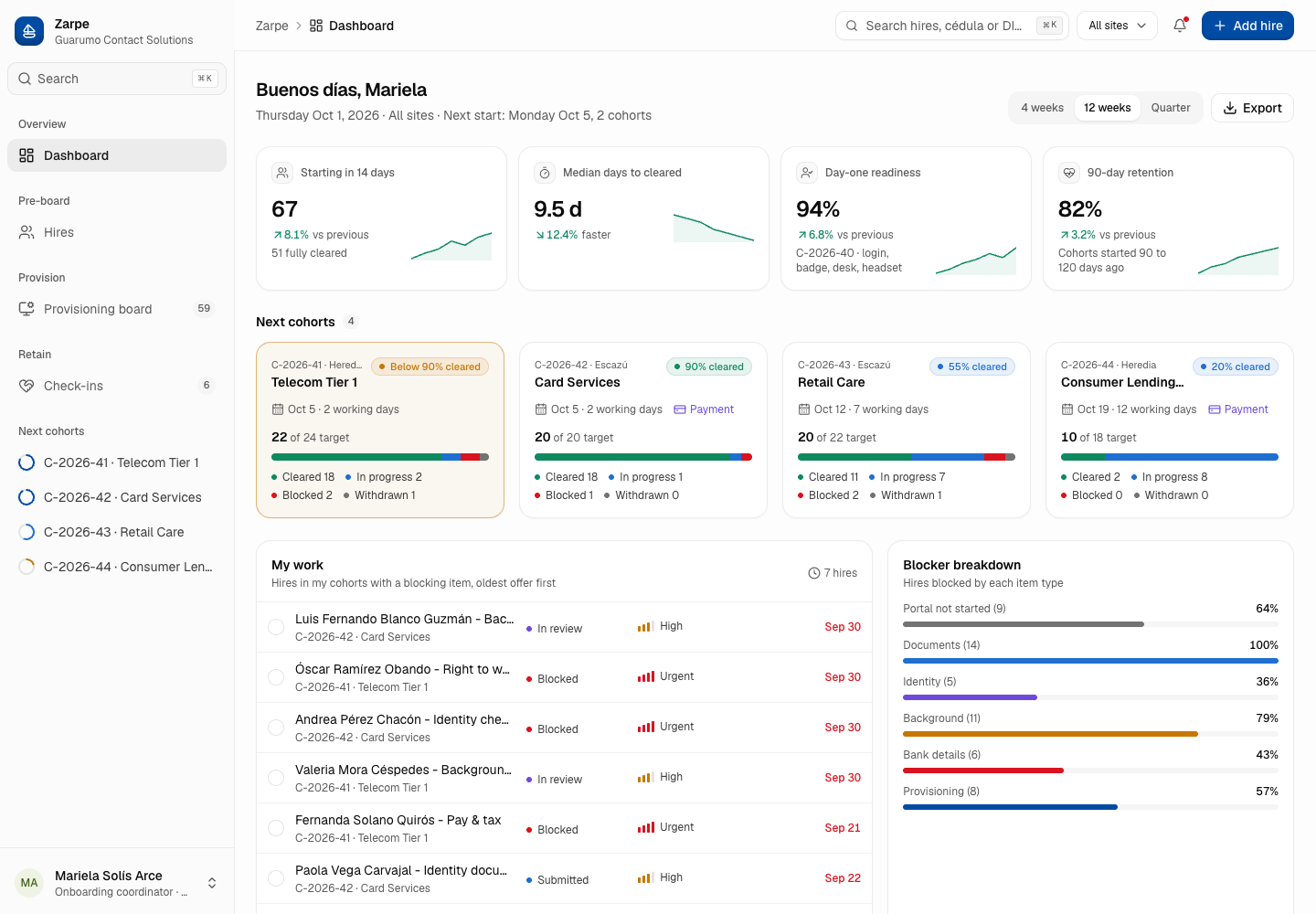Click the Check-ins heart icon

pos(27,386)
